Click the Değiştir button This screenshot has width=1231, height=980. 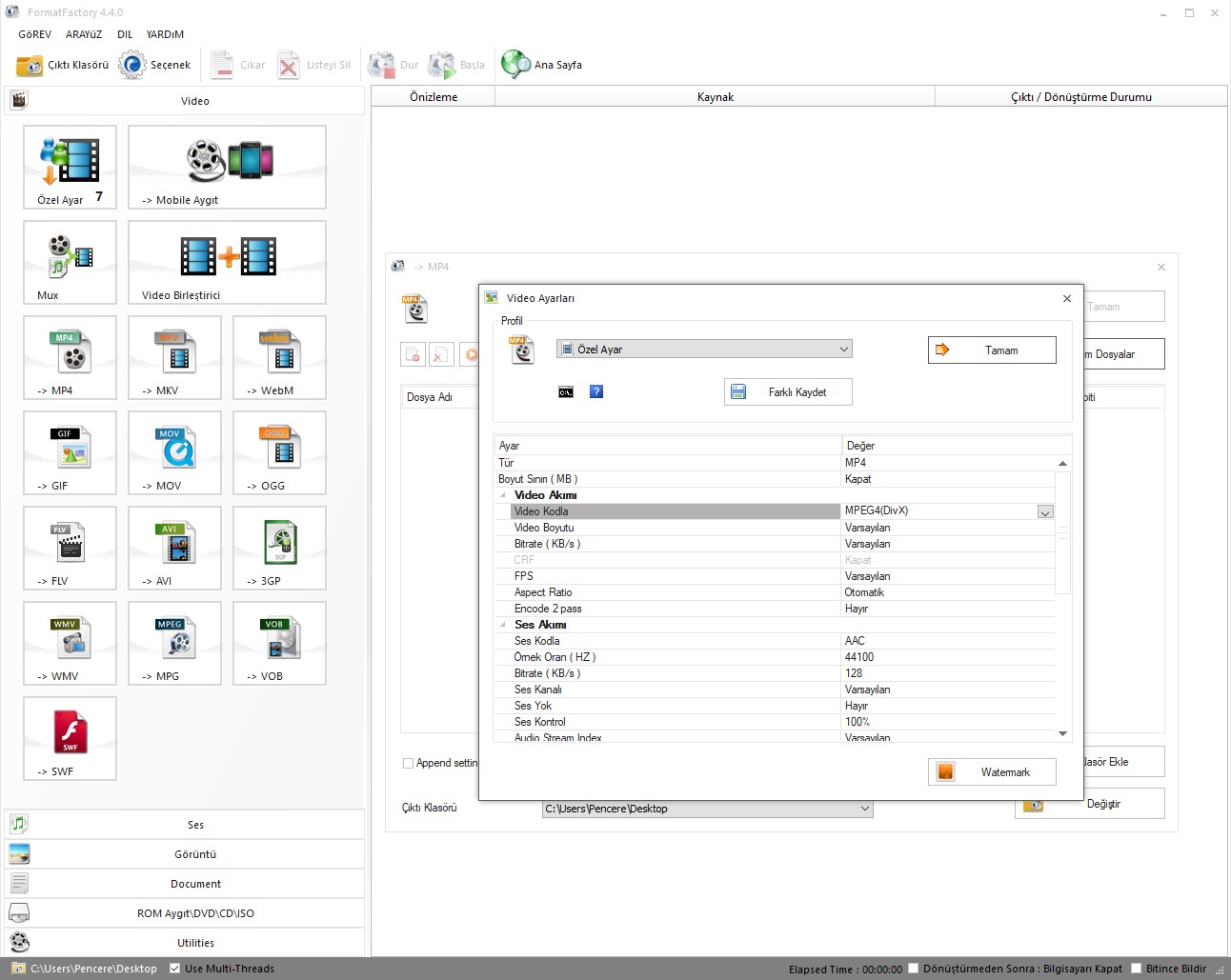[x=1090, y=804]
